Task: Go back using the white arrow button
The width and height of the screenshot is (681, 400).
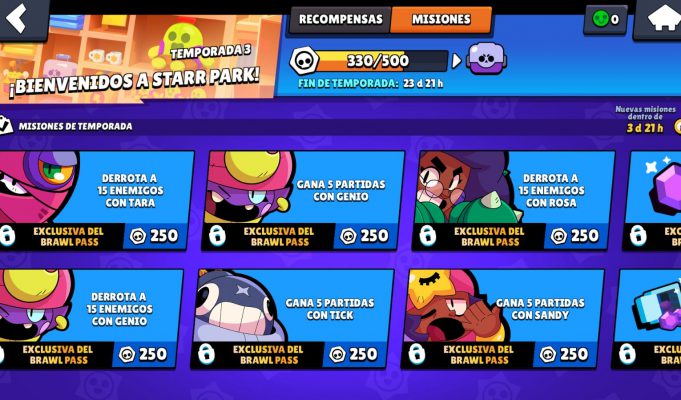Action: (x=17, y=18)
